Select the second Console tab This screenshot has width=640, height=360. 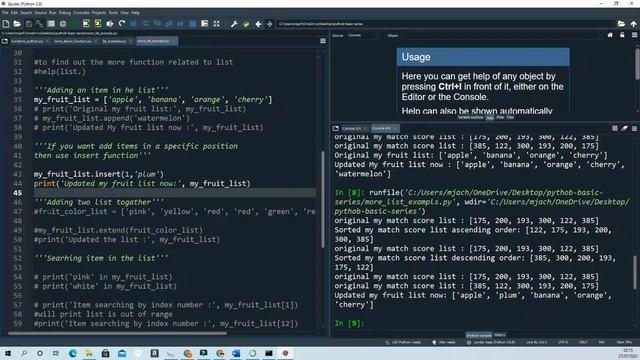(x=384, y=129)
